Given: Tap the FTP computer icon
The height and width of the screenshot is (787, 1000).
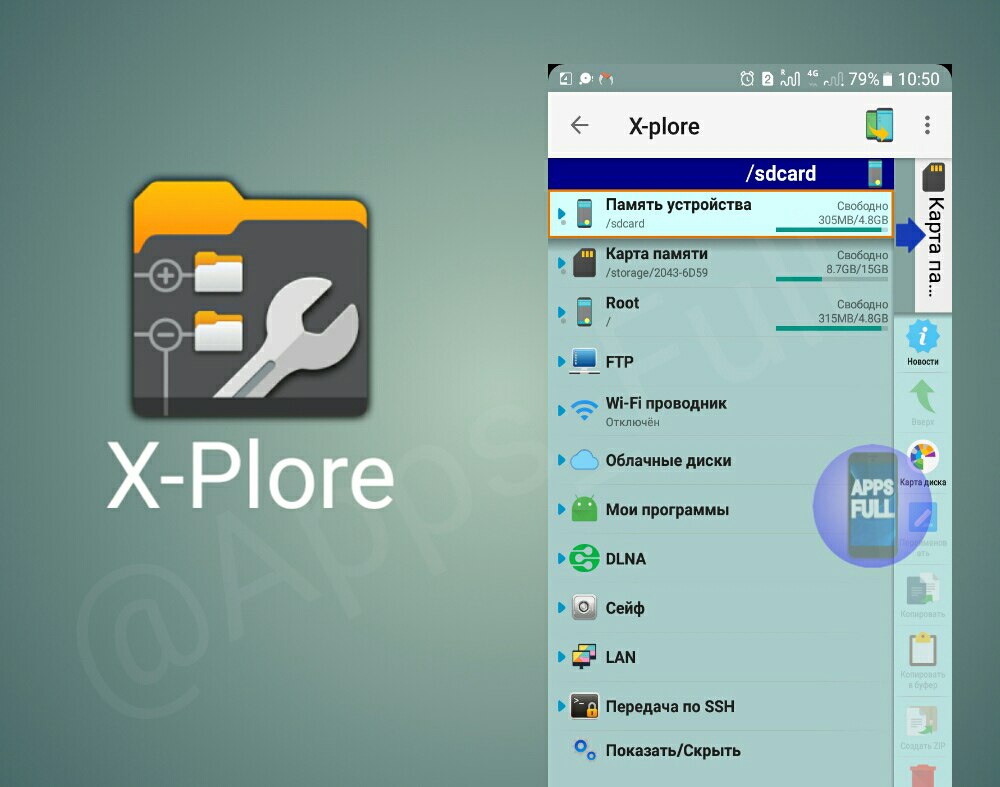Looking at the screenshot, I should [584, 361].
